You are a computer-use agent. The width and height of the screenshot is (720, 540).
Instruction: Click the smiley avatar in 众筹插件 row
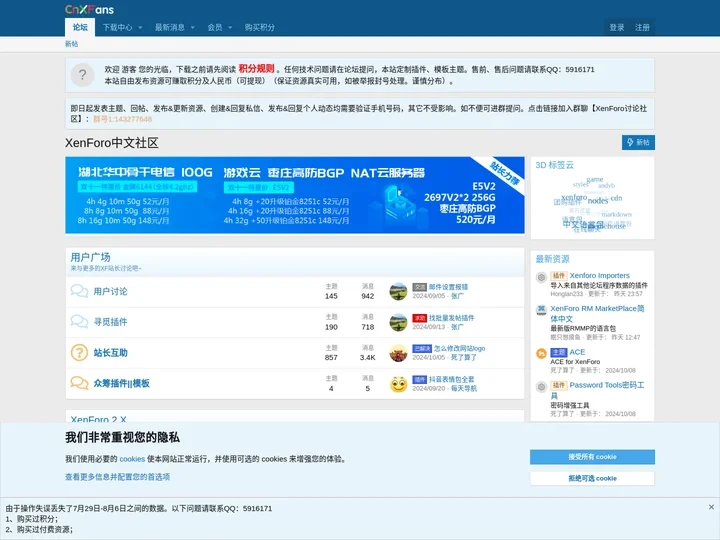pos(398,384)
